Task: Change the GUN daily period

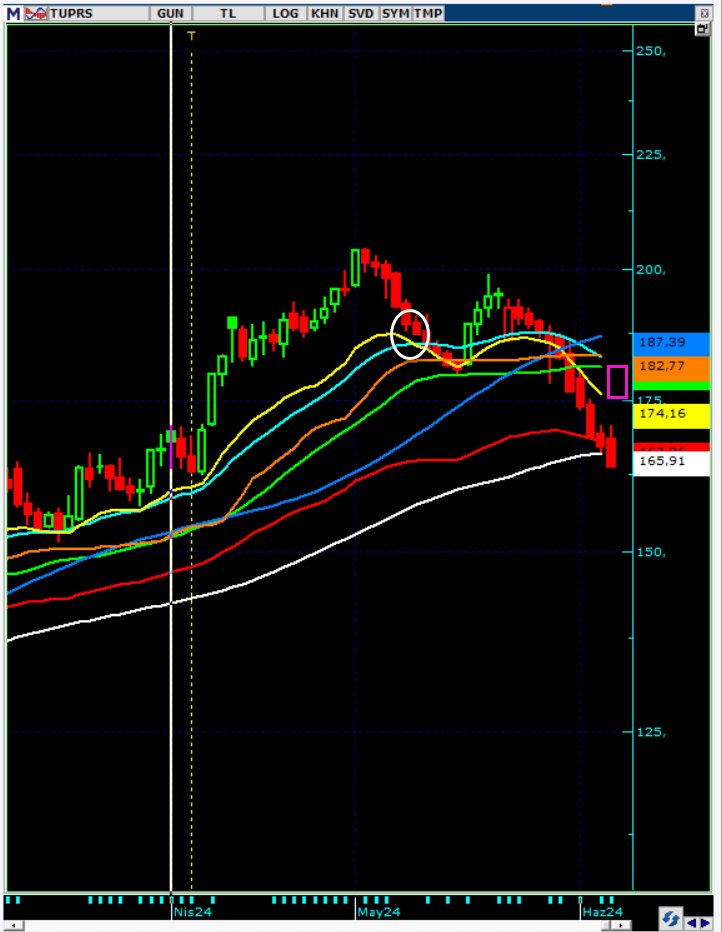Action: coord(171,13)
